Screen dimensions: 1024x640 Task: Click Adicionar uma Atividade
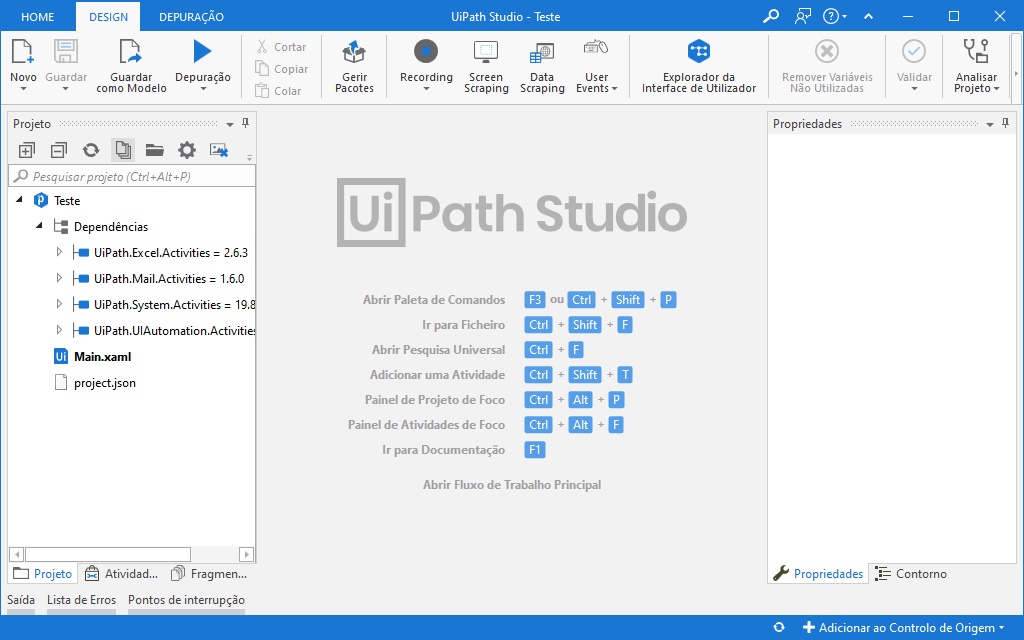[x=438, y=375]
